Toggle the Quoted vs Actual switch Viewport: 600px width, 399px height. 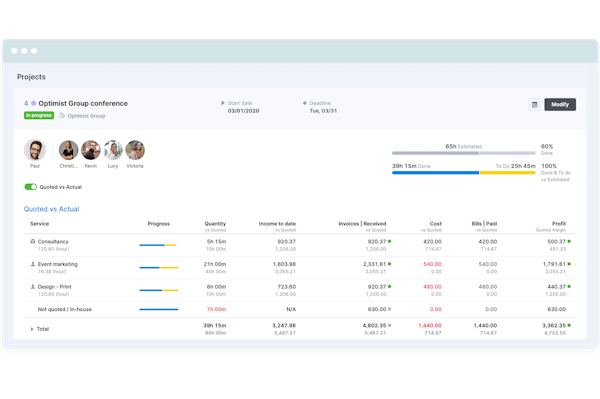31,187
